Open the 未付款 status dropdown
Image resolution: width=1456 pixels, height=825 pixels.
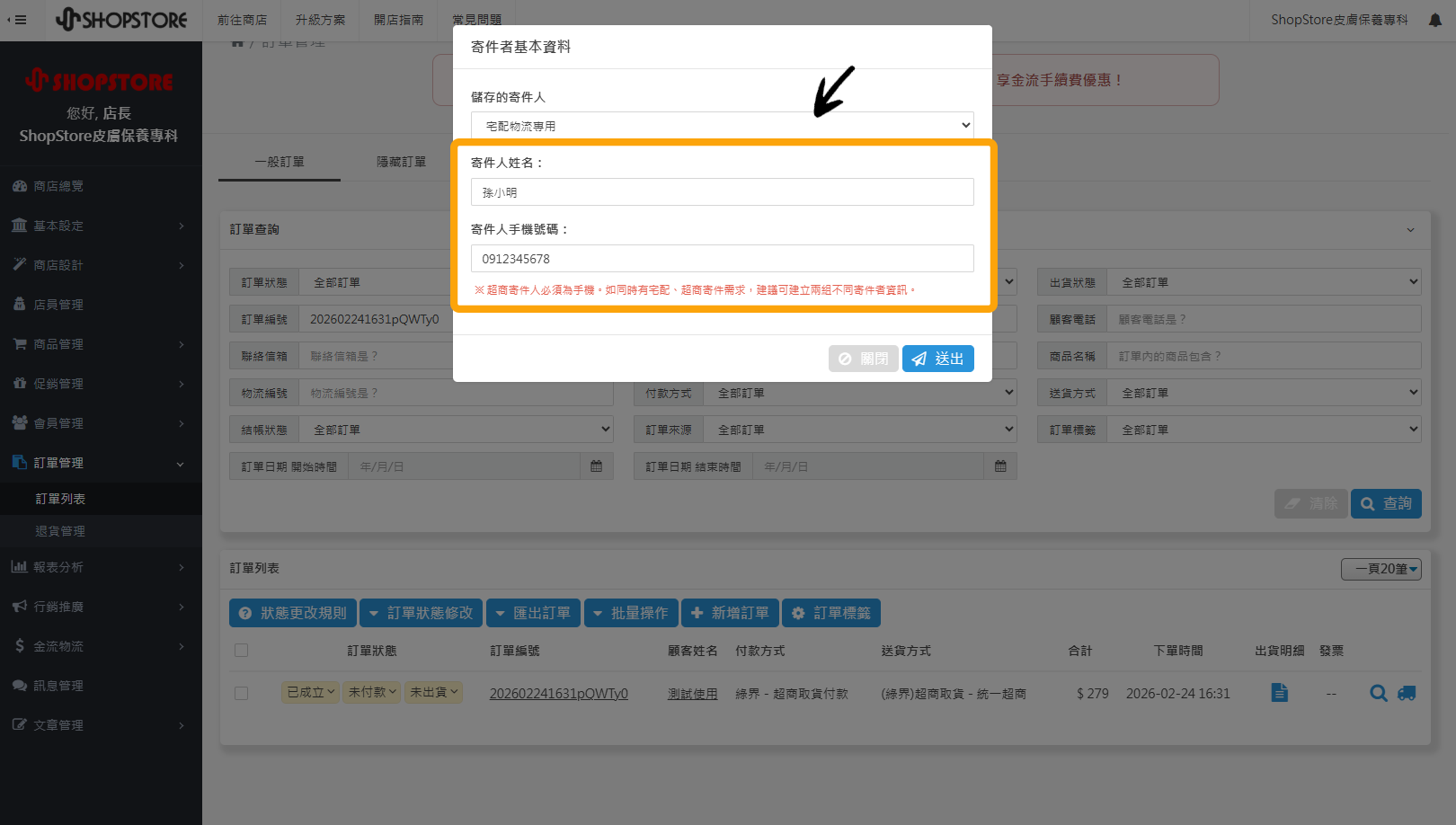click(372, 693)
